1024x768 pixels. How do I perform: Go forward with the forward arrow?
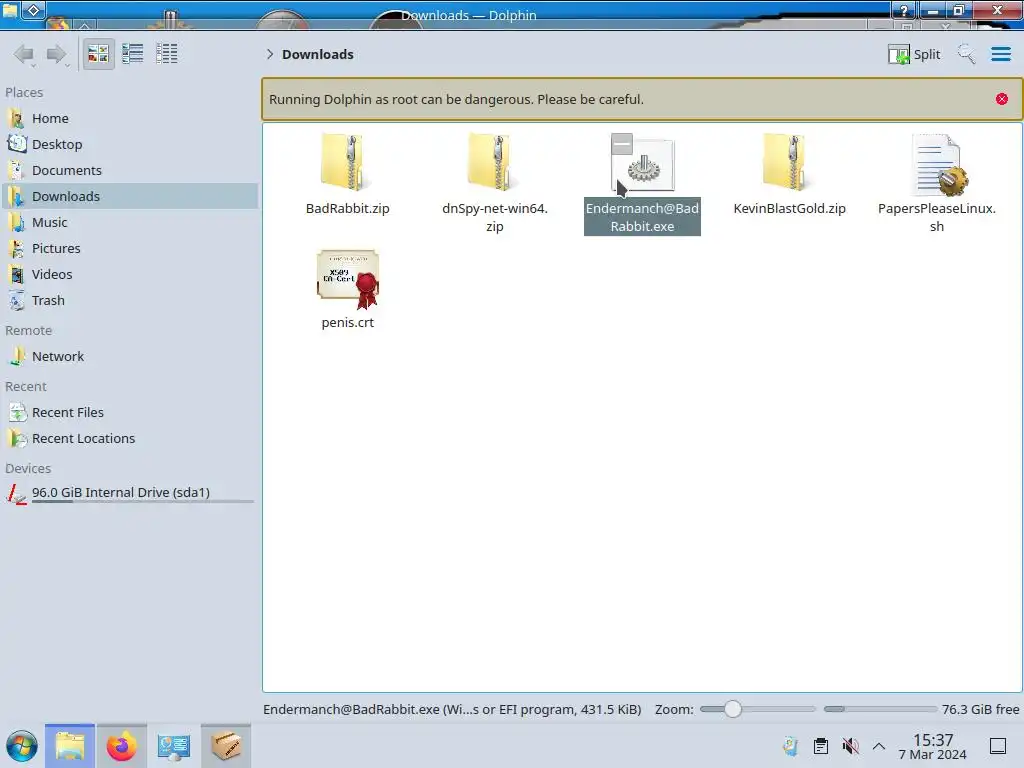(x=57, y=54)
